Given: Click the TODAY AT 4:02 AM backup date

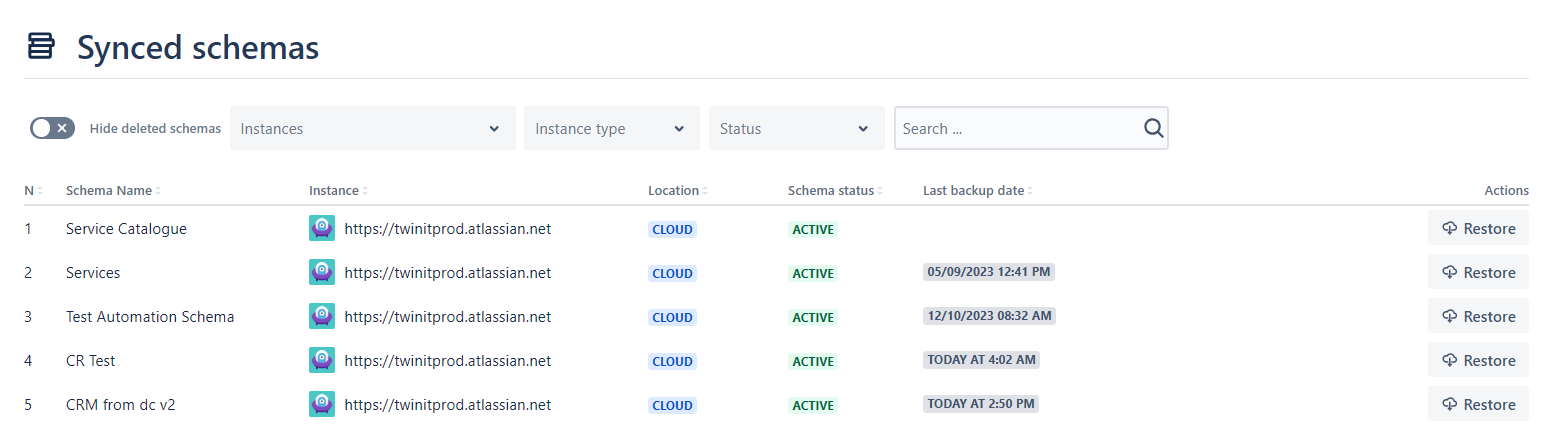Looking at the screenshot, I should (981, 359).
